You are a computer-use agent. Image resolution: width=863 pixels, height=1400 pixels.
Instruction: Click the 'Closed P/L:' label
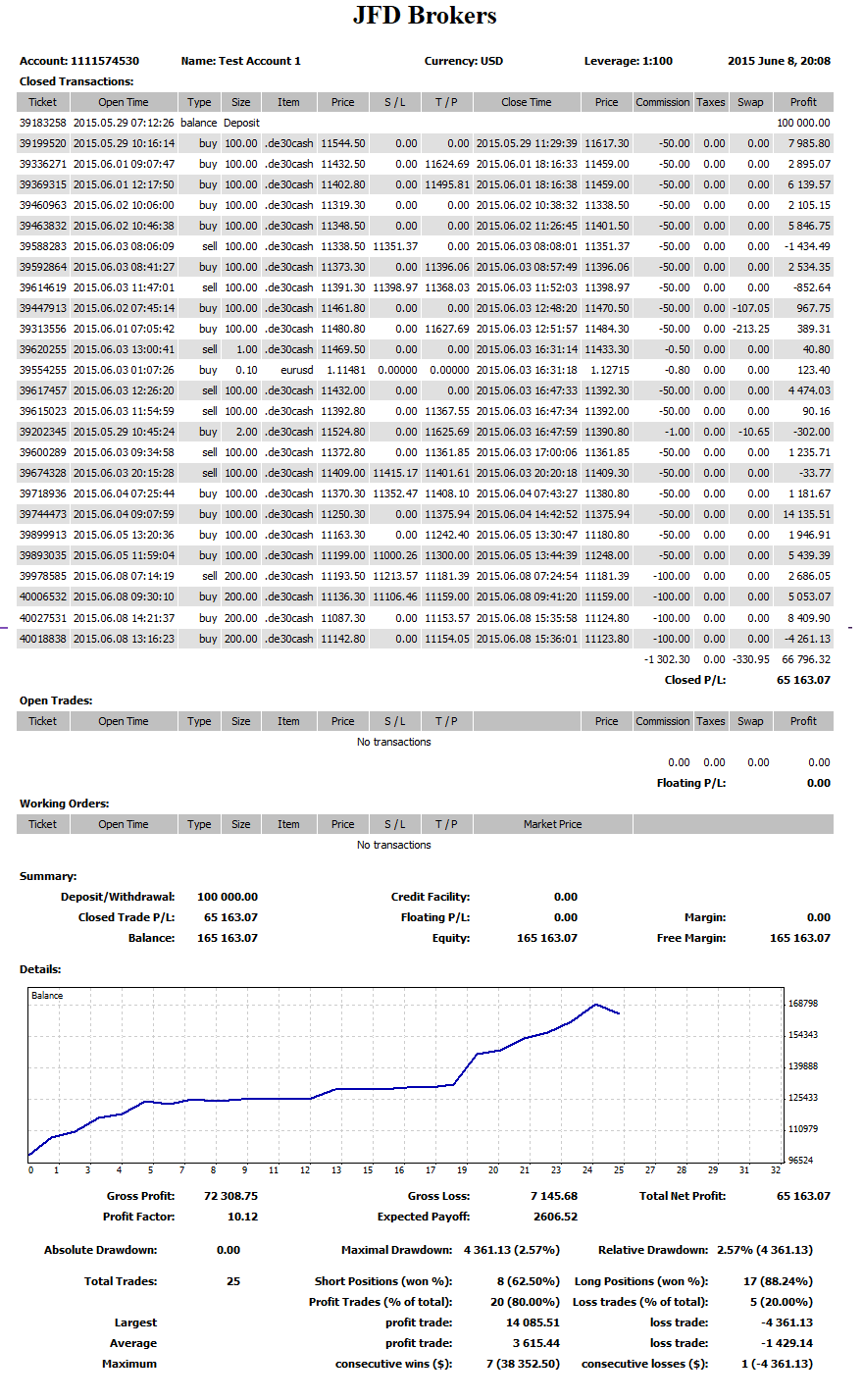coord(696,680)
